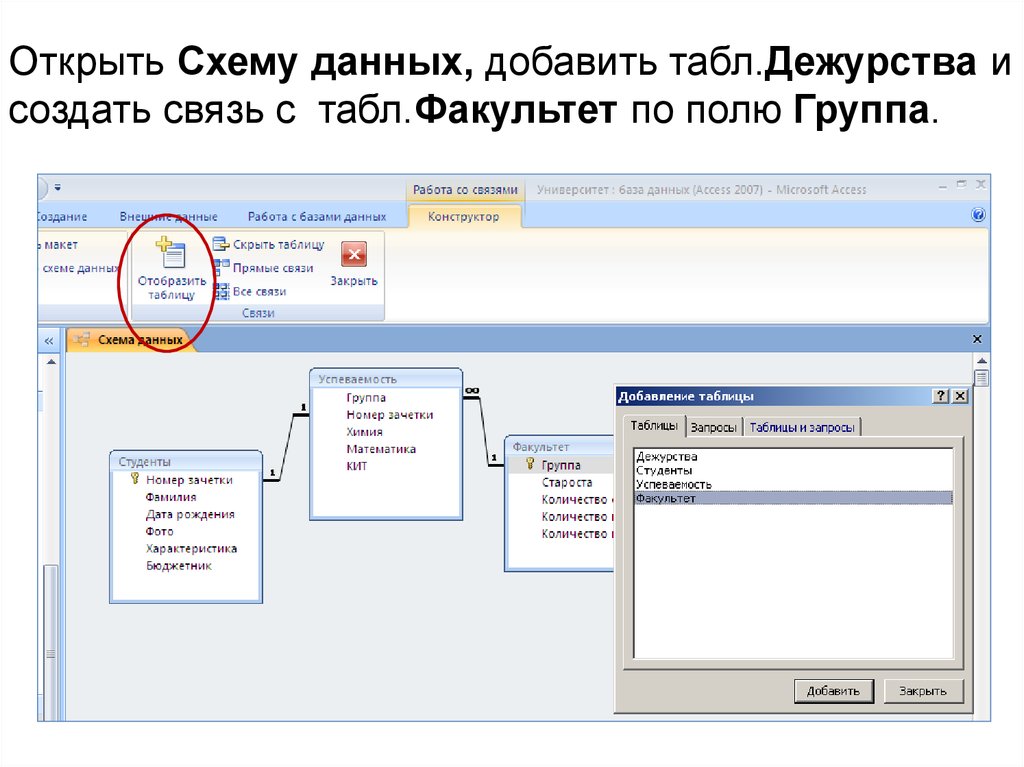This screenshot has width=1024, height=767.
Task: Click the Все связи icon
Action: 221,292
